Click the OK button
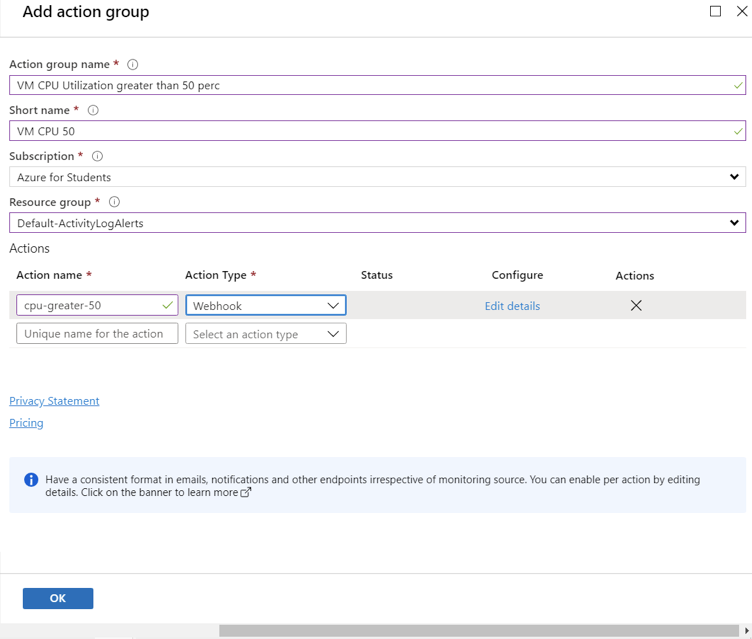752x639 pixels. [58, 598]
